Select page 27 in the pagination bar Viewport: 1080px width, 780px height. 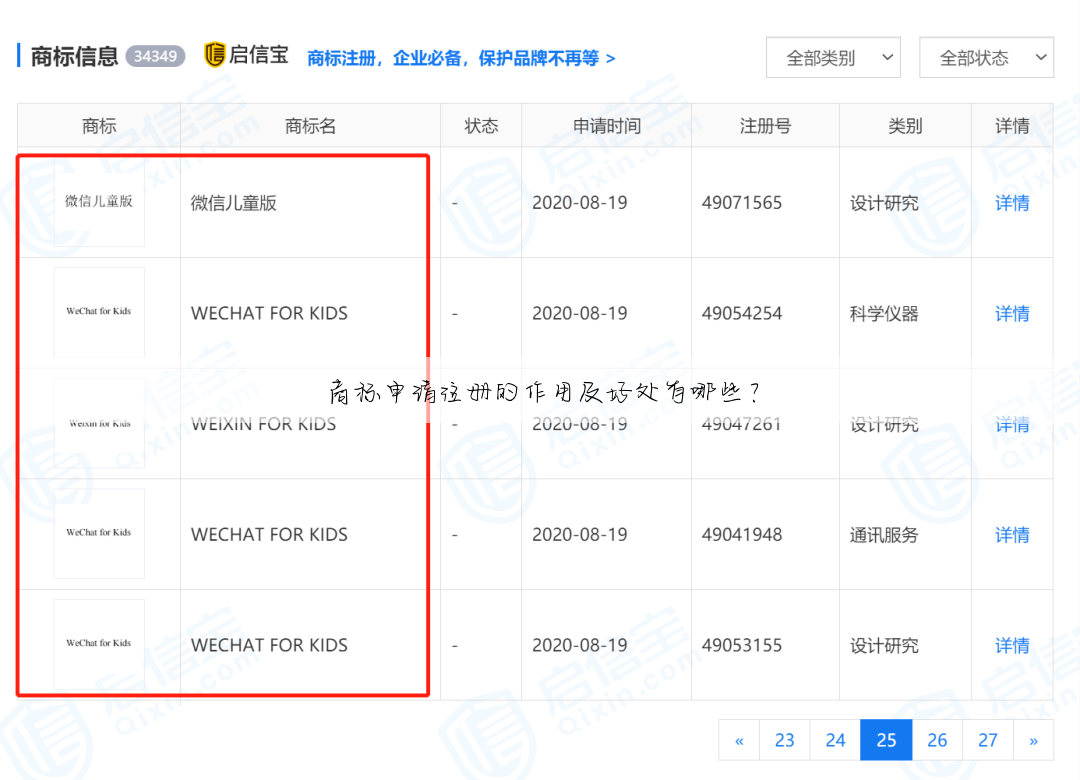click(988, 740)
